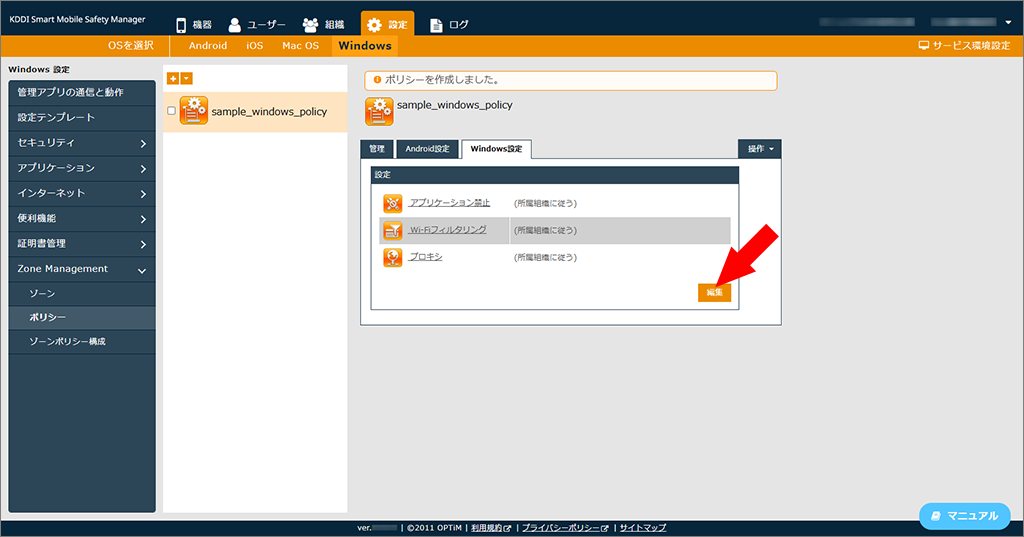Click the アプリケーション禁止 icon

392,203
